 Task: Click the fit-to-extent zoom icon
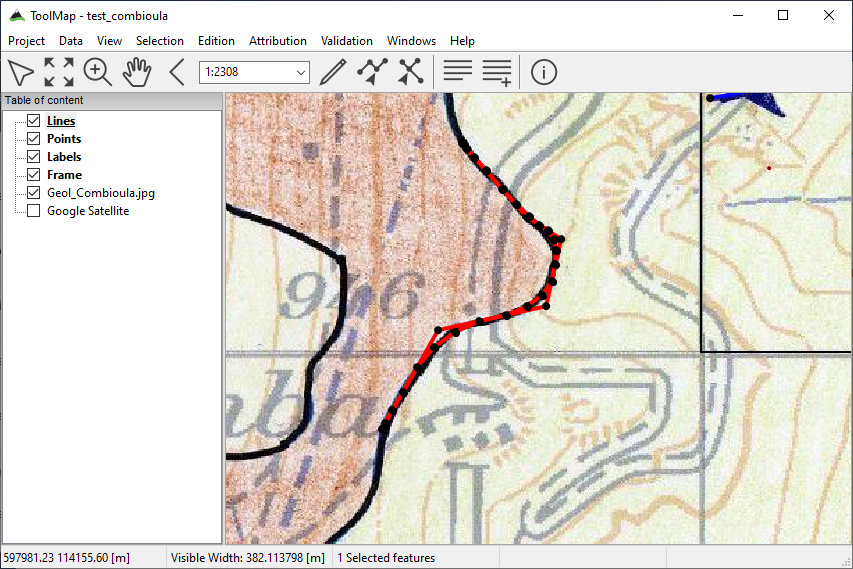[59, 72]
